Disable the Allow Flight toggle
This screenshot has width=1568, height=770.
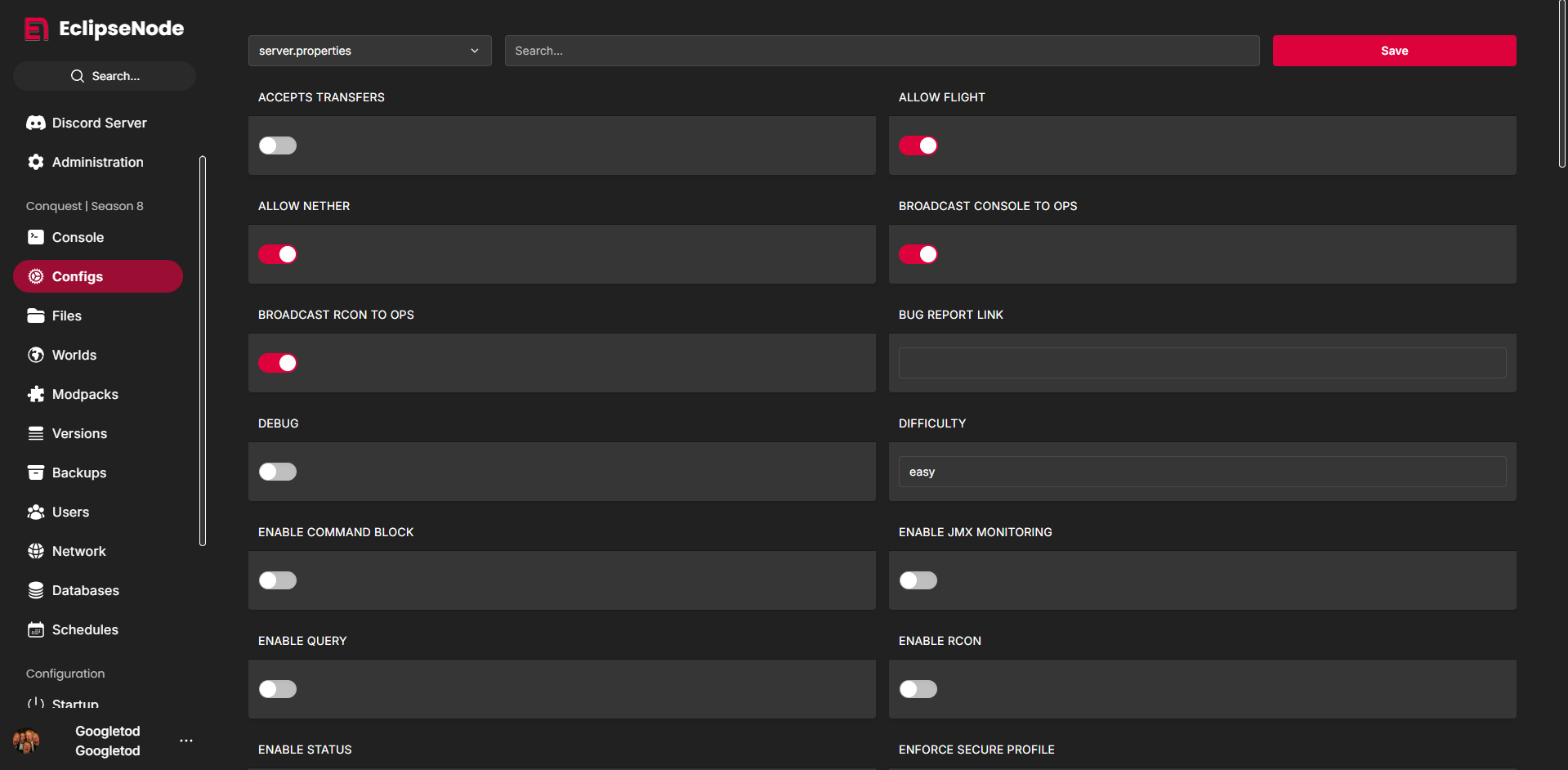(918, 145)
